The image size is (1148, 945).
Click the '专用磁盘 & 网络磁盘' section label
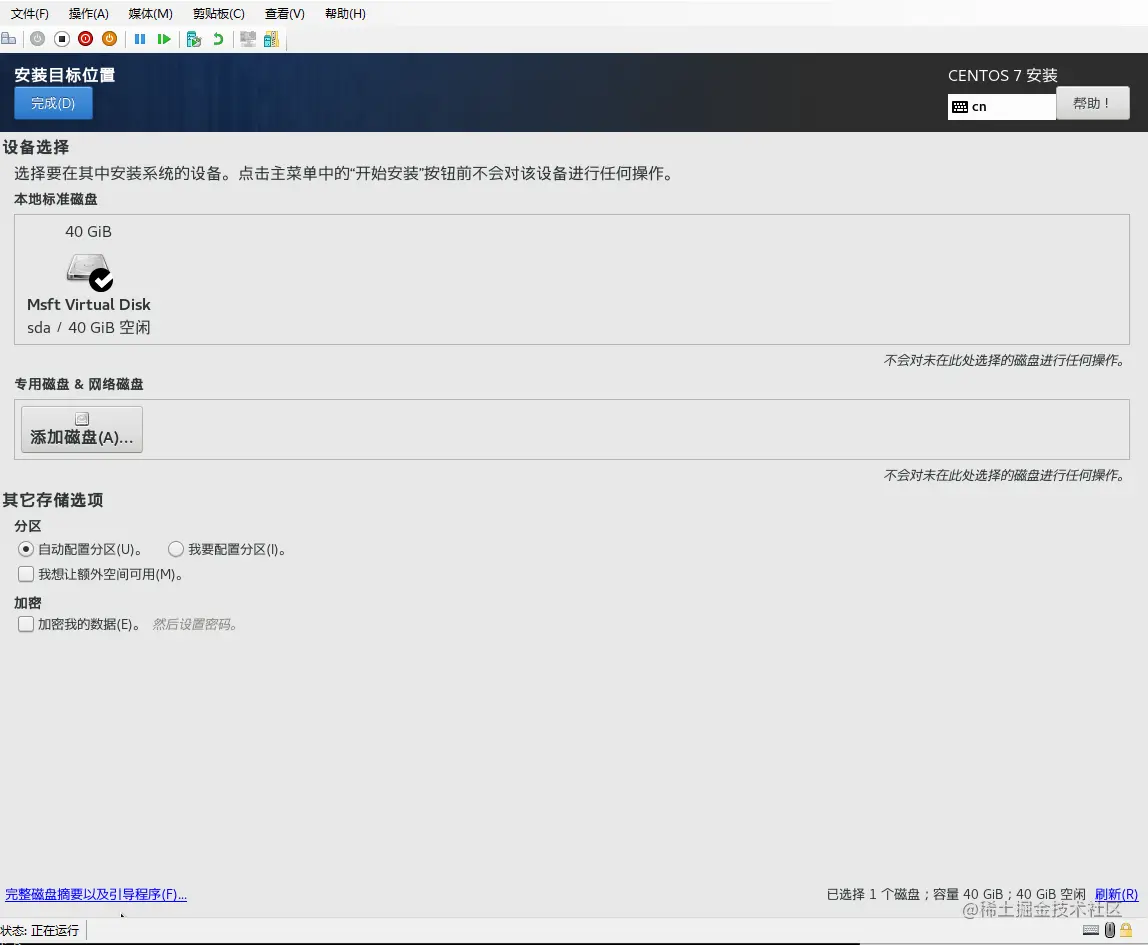coord(79,384)
